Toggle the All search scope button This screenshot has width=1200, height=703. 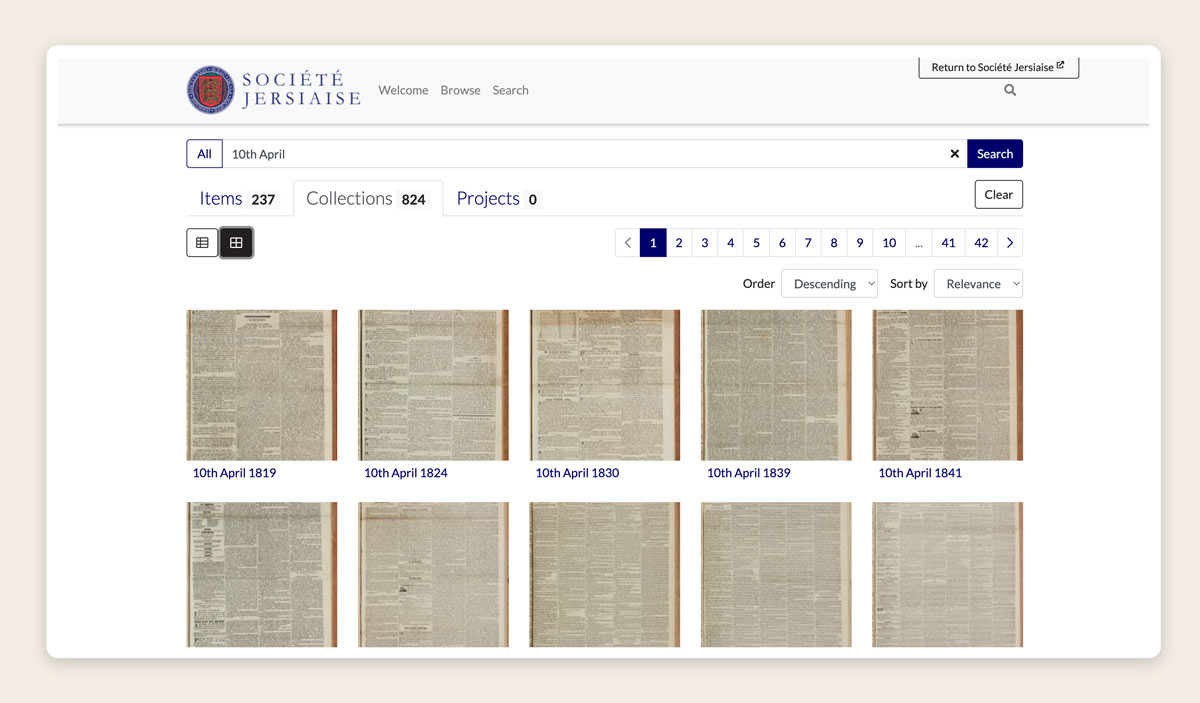tap(204, 154)
